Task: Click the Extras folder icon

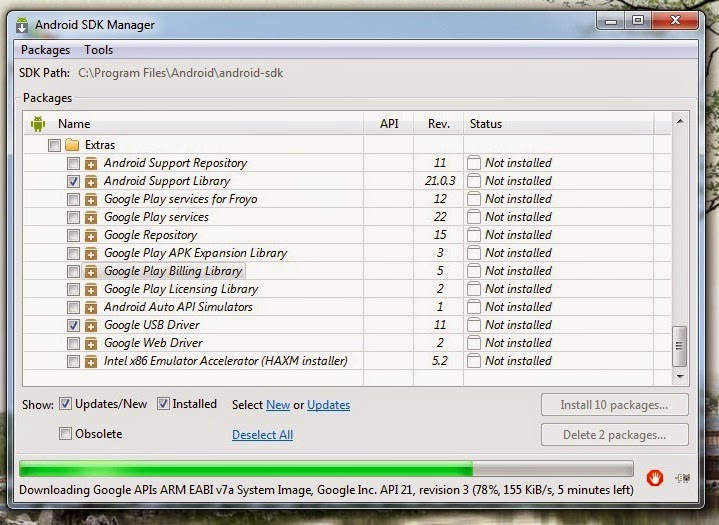Action: 72,145
